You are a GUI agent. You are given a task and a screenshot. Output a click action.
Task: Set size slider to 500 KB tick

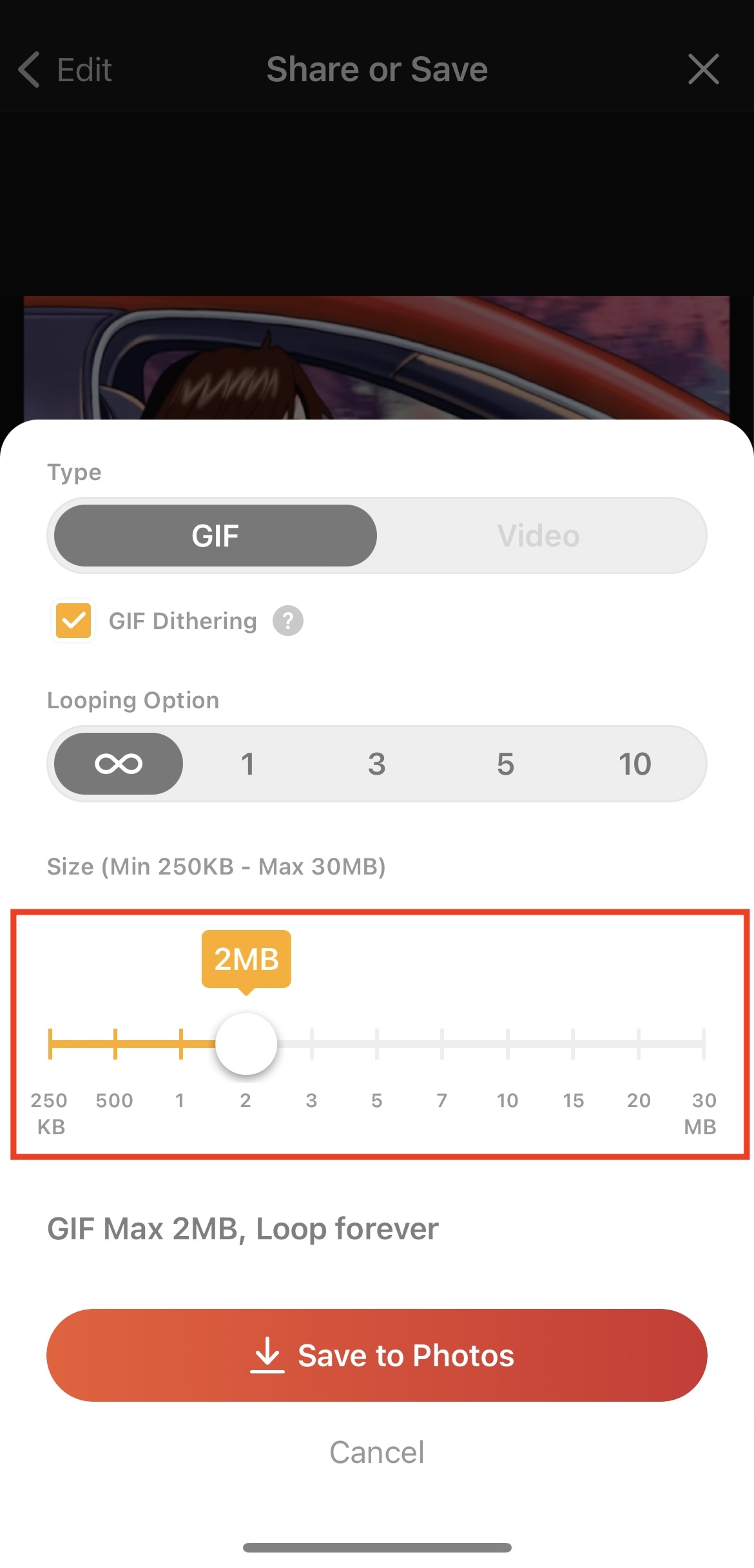[115, 1043]
